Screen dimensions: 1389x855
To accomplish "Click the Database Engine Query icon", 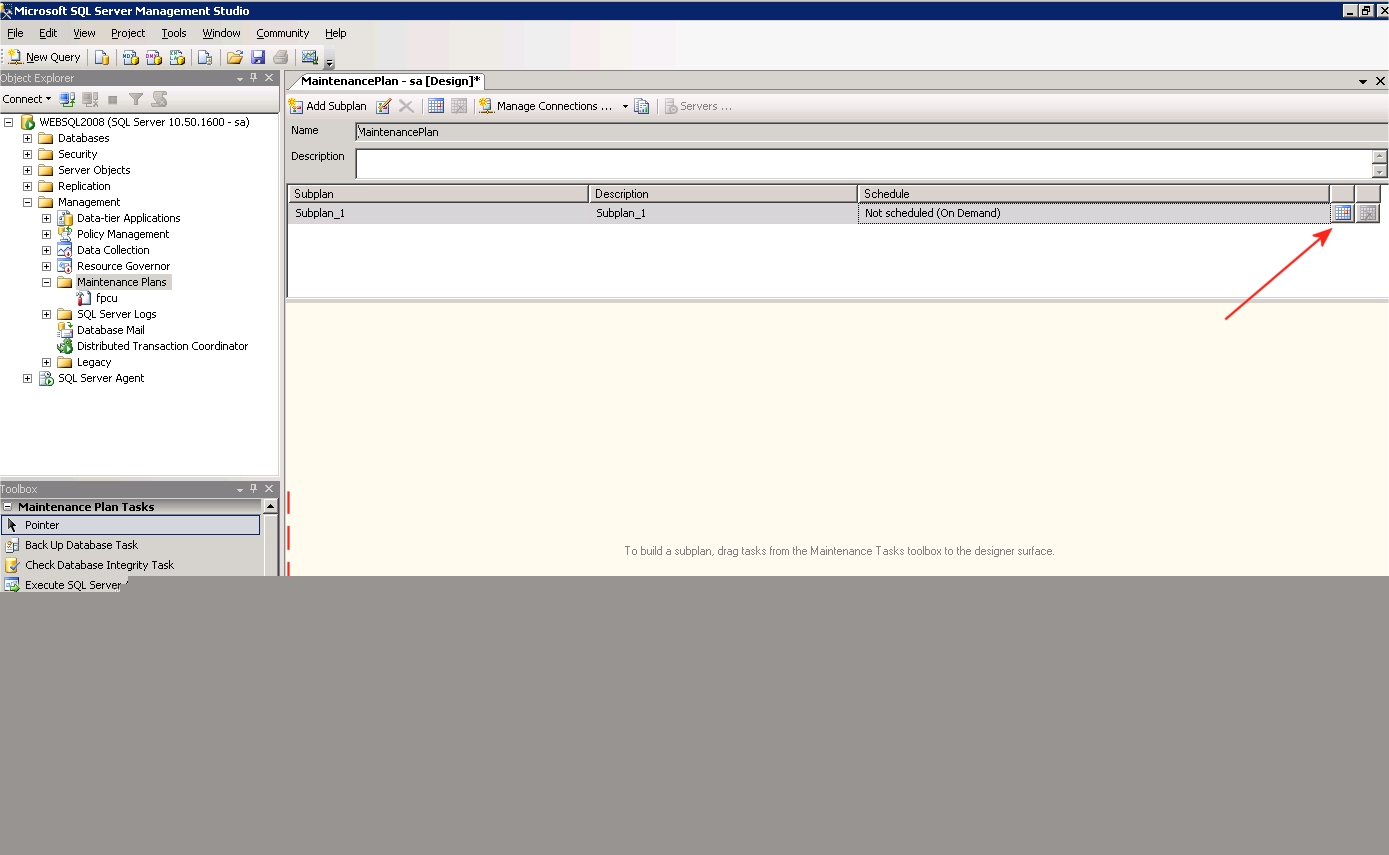I will coord(101,57).
